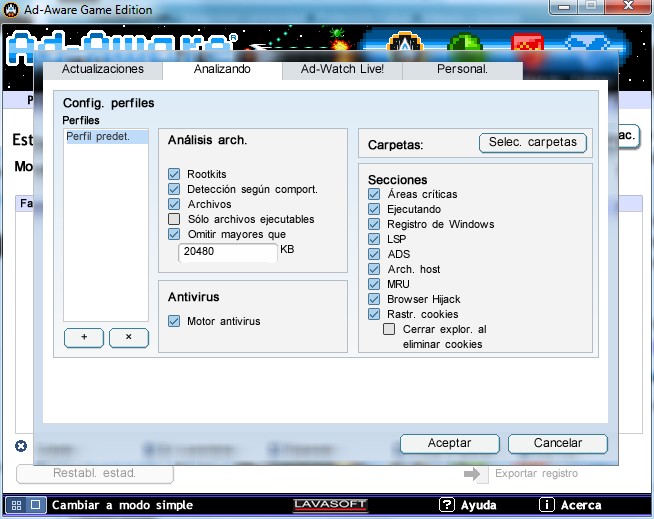Image resolution: width=654 pixels, height=519 pixels.
Task: Click the 20480 KB size field
Action: pos(228,252)
